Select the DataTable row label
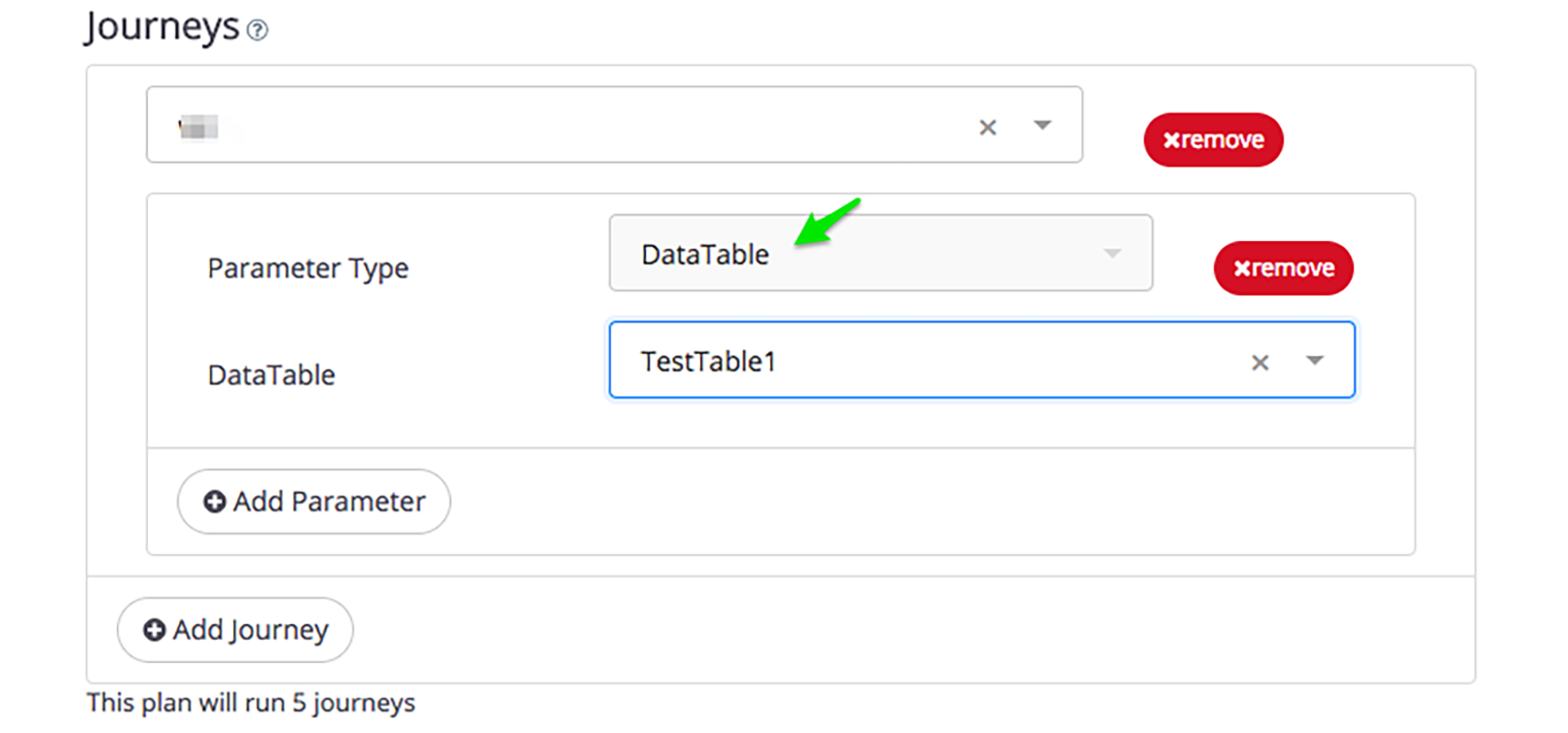 point(271,375)
